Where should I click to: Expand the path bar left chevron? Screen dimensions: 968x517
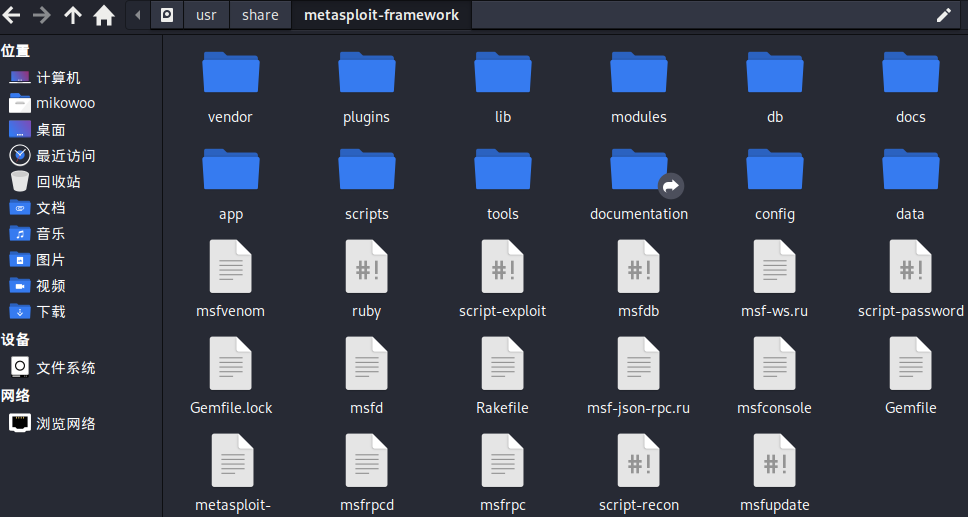click(138, 15)
